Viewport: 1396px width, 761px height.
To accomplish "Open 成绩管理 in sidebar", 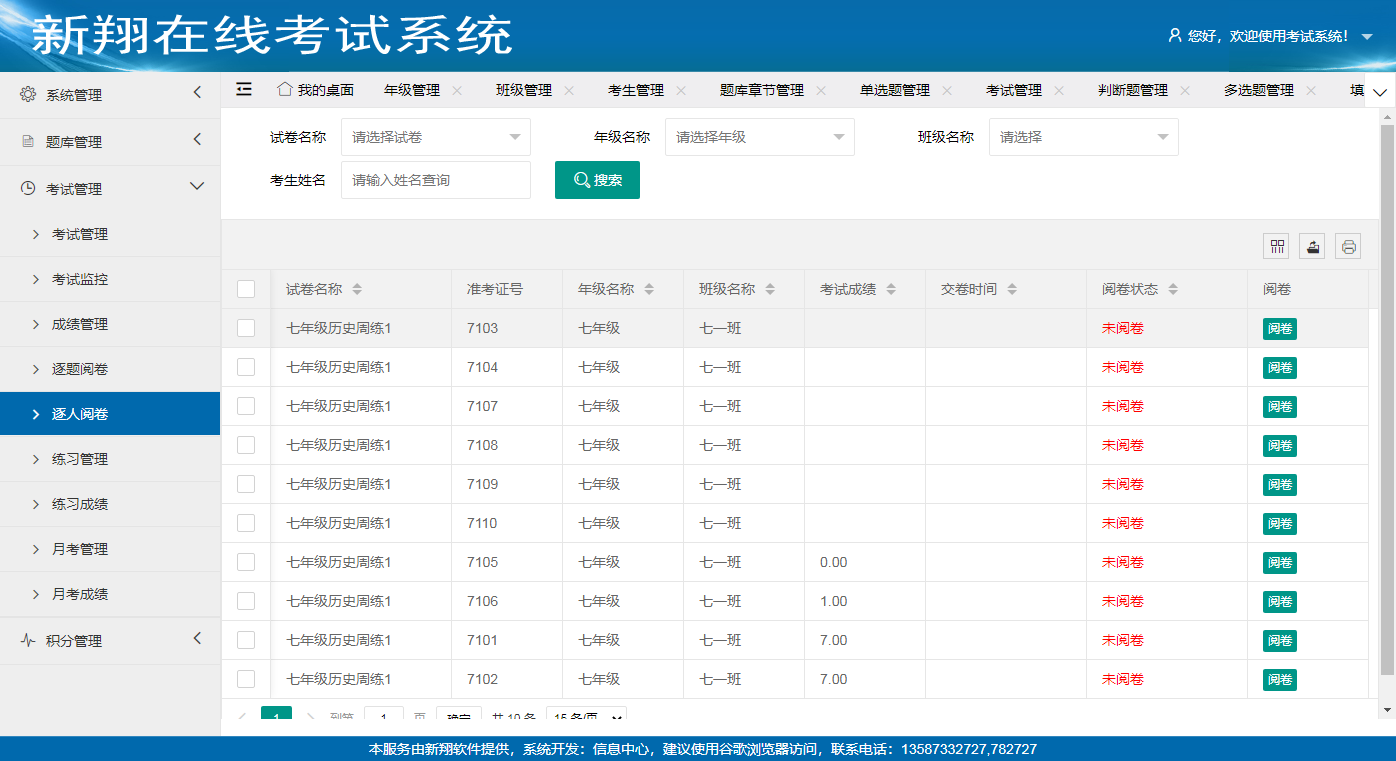I will point(80,324).
